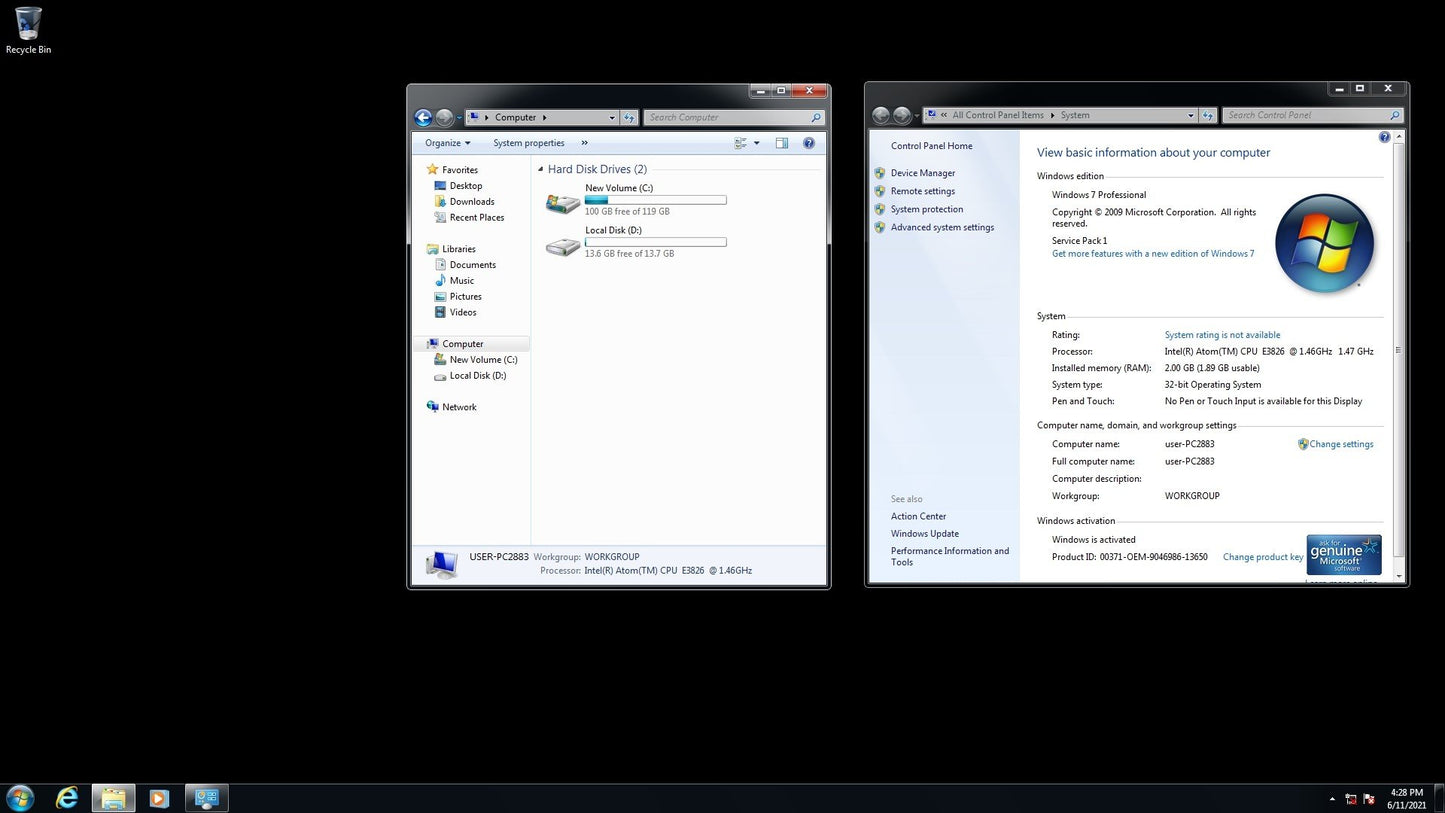Change view using the view icon button
Image resolution: width=1445 pixels, height=813 pixels.
[741, 143]
